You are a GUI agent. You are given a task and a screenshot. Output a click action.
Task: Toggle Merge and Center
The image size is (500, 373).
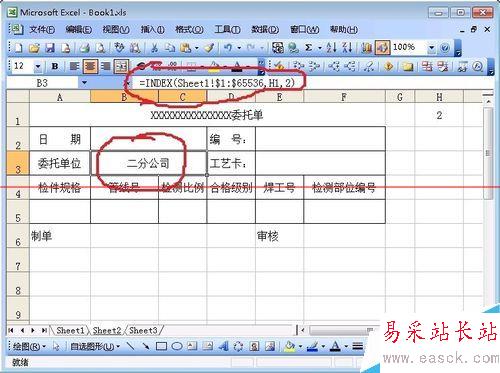pos(121,66)
